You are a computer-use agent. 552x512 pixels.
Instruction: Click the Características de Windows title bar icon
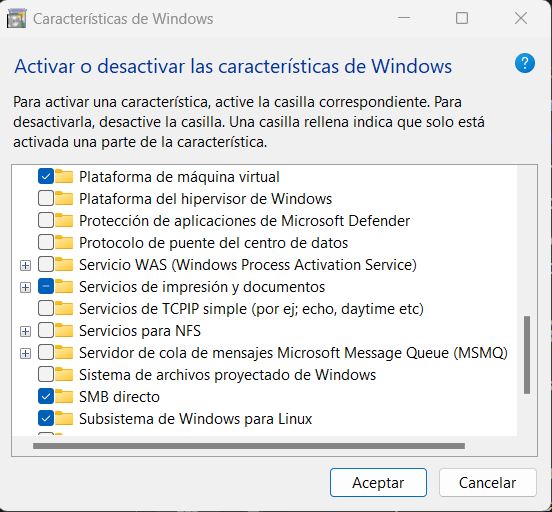[x=17, y=19]
